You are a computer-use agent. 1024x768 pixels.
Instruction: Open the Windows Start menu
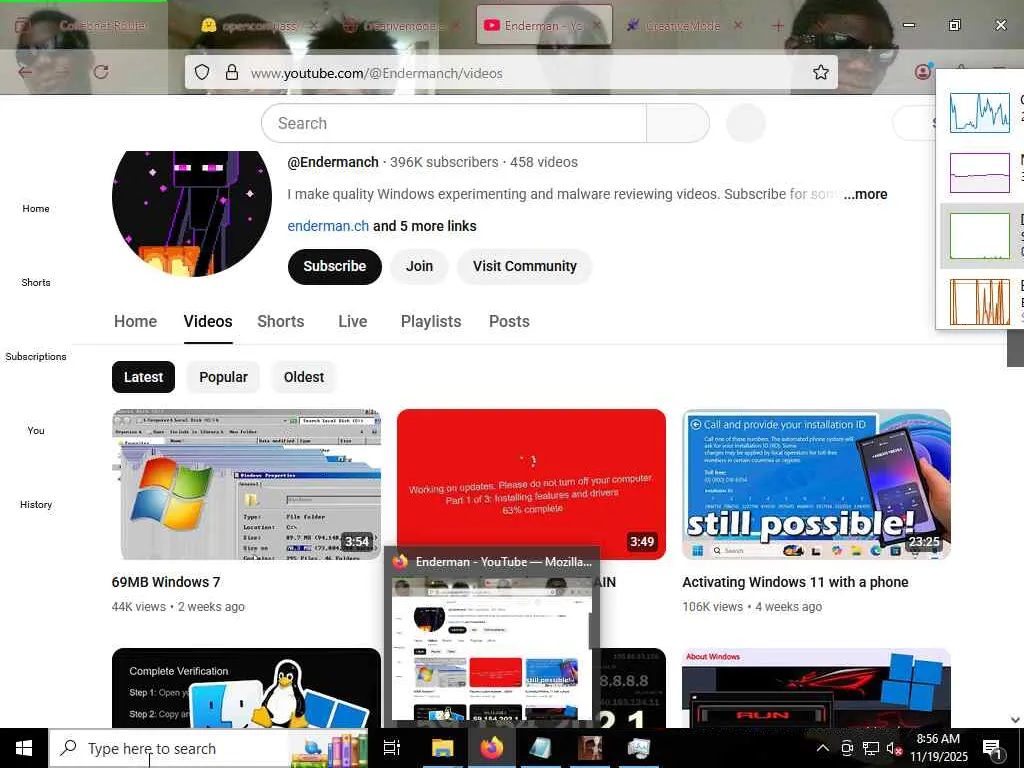coord(24,748)
